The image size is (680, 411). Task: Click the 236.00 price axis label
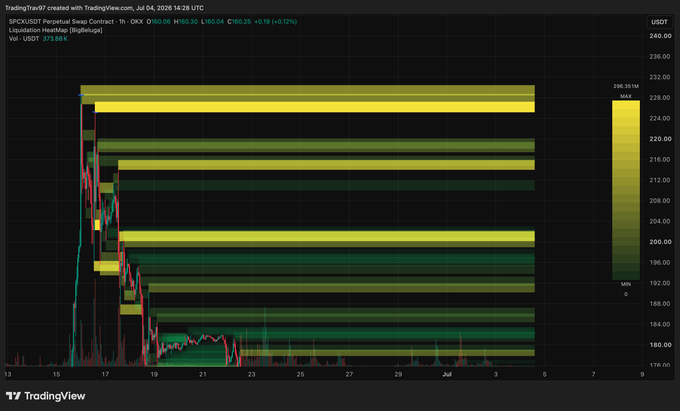click(660, 56)
